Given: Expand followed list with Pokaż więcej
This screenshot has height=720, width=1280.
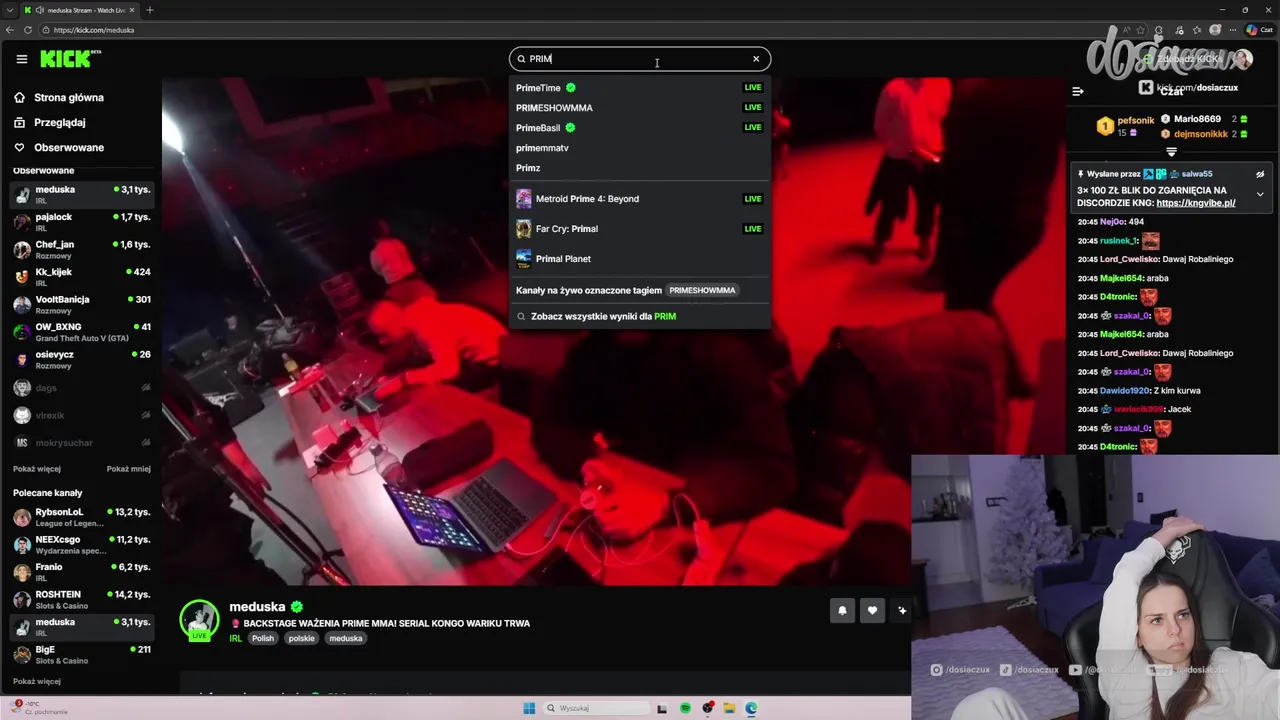Looking at the screenshot, I should pyautogui.click(x=37, y=469).
